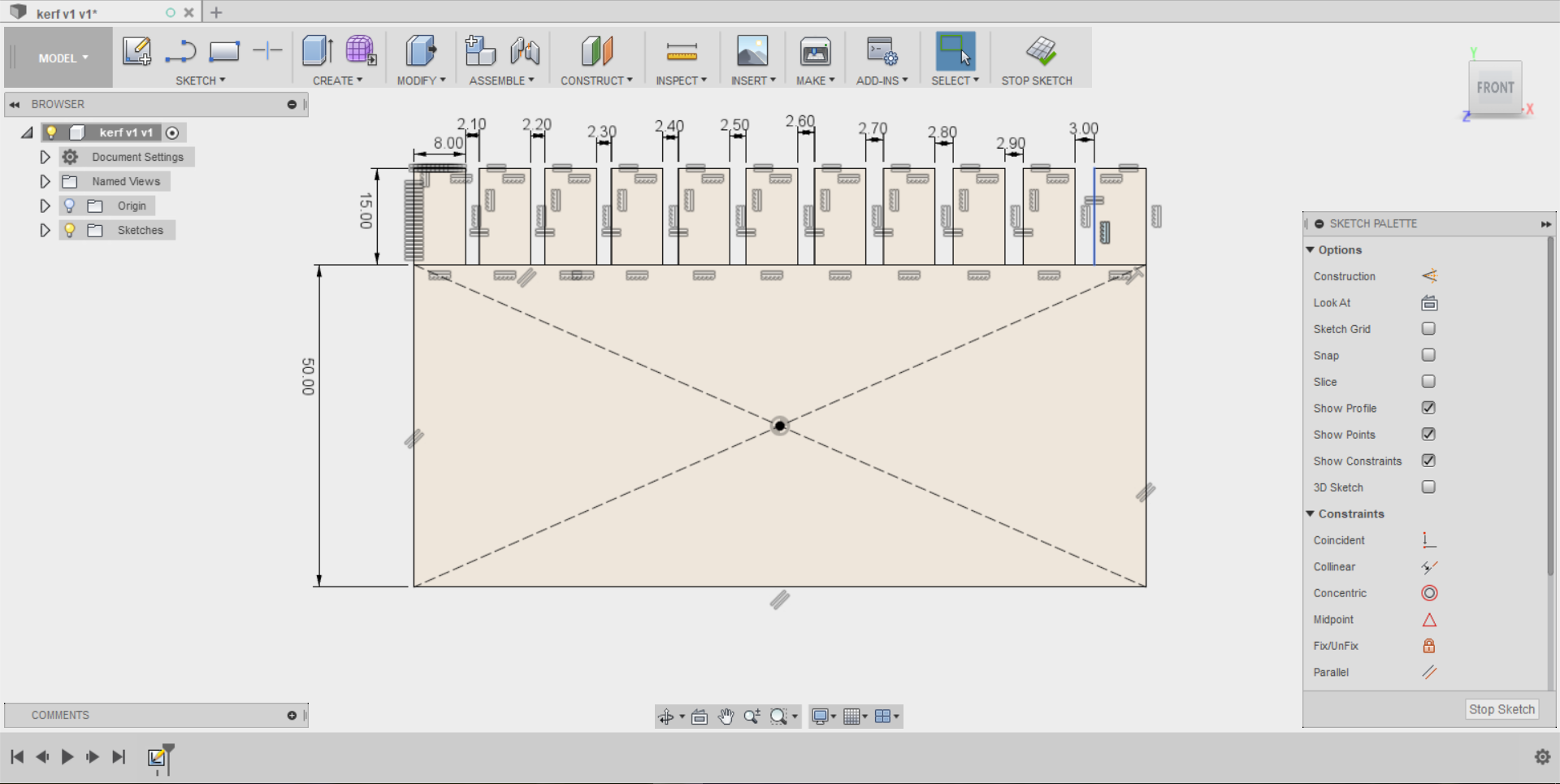Image resolution: width=1560 pixels, height=784 pixels.
Task: Select the Rectangle sketch tool
Action: (224, 51)
